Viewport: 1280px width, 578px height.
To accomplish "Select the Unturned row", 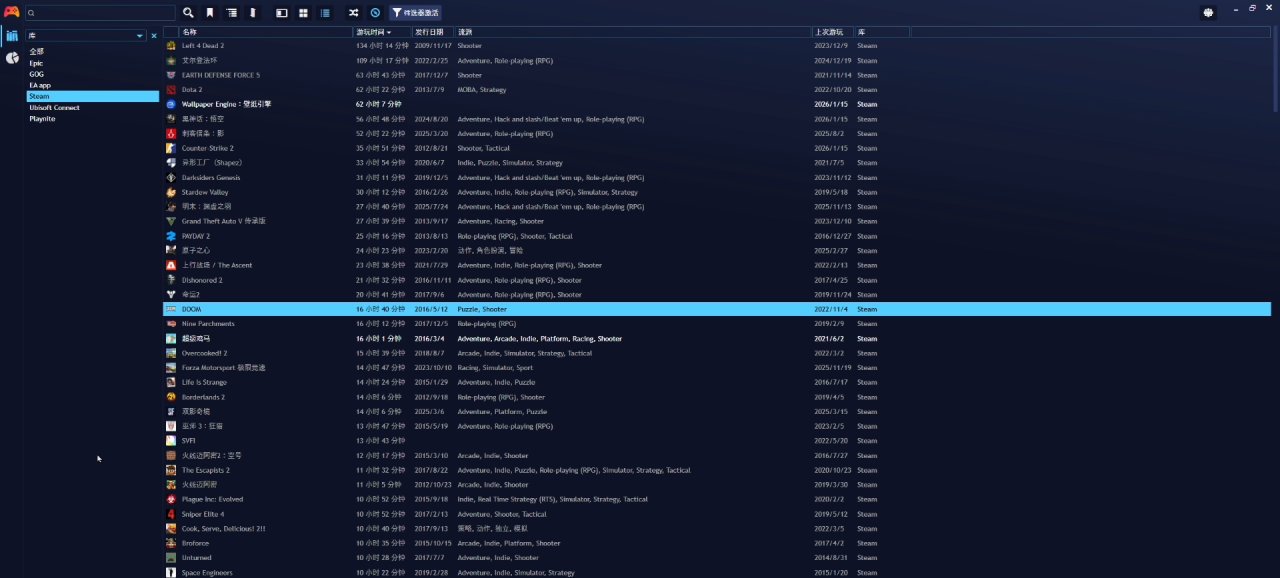I will (717, 557).
